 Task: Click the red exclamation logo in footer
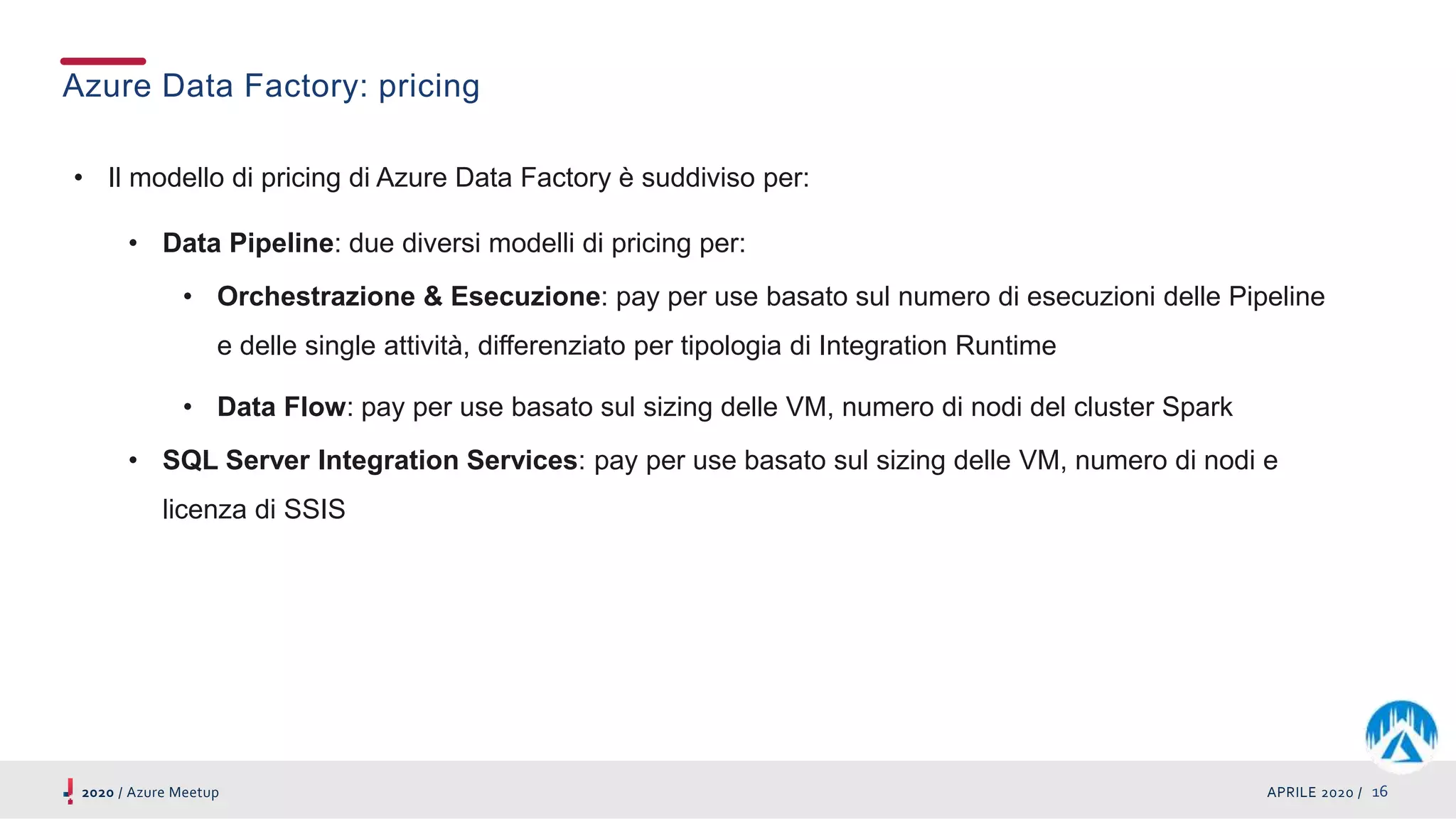point(69,791)
